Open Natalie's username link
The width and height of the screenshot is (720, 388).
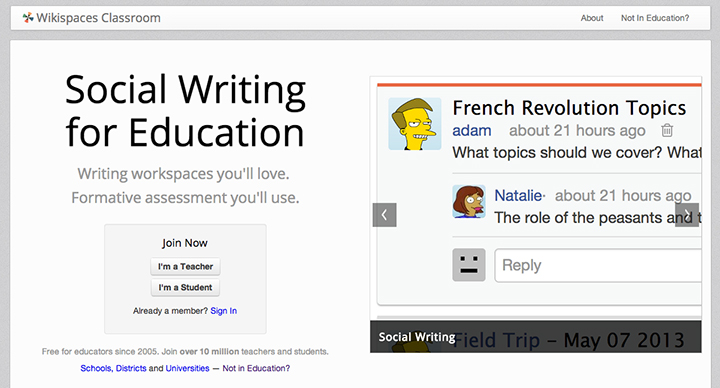pos(518,196)
